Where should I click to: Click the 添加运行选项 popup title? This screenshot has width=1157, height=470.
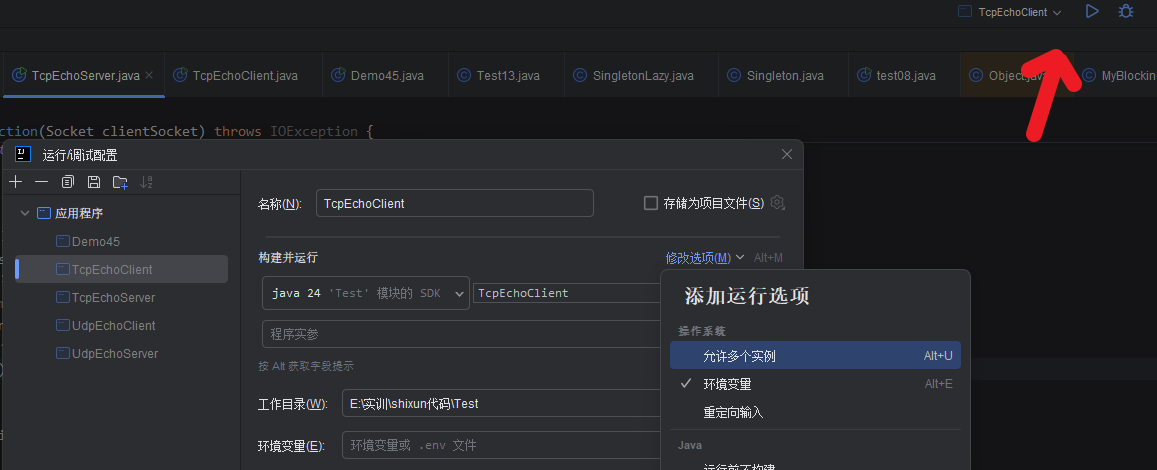click(747, 296)
